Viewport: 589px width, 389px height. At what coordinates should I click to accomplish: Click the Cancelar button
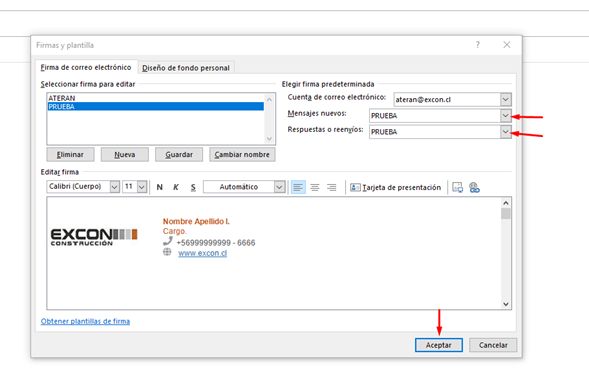[x=493, y=345]
